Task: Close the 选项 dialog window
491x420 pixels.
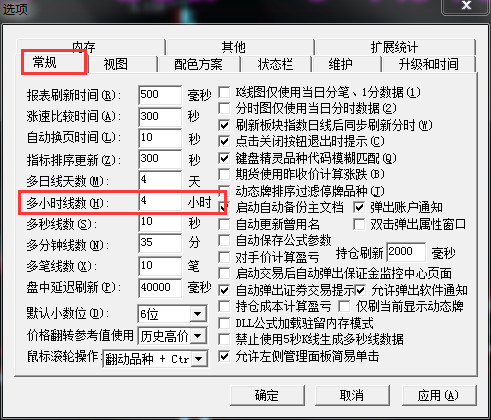Action: (466, 6)
